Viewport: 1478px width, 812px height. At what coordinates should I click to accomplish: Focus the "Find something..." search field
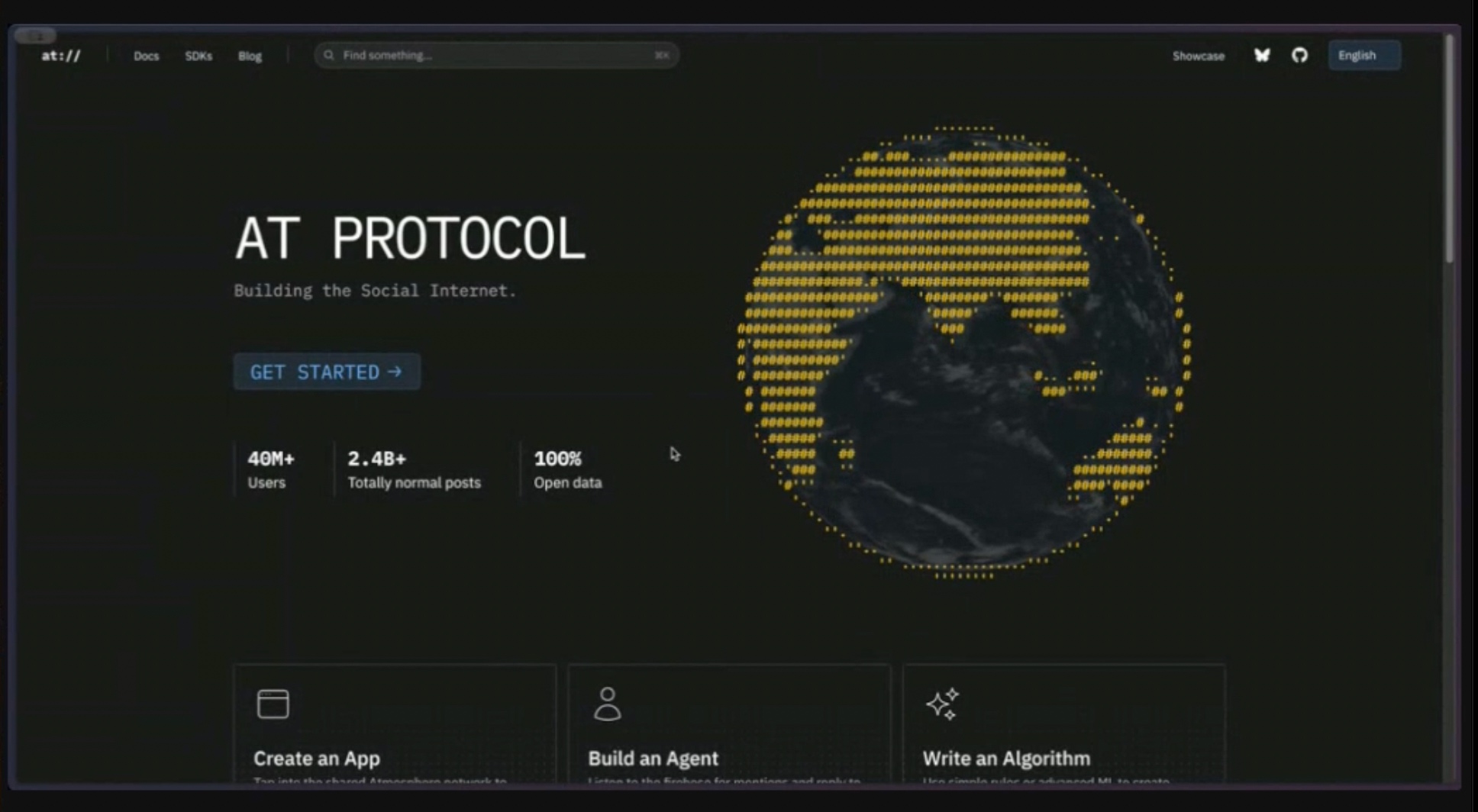489,56
